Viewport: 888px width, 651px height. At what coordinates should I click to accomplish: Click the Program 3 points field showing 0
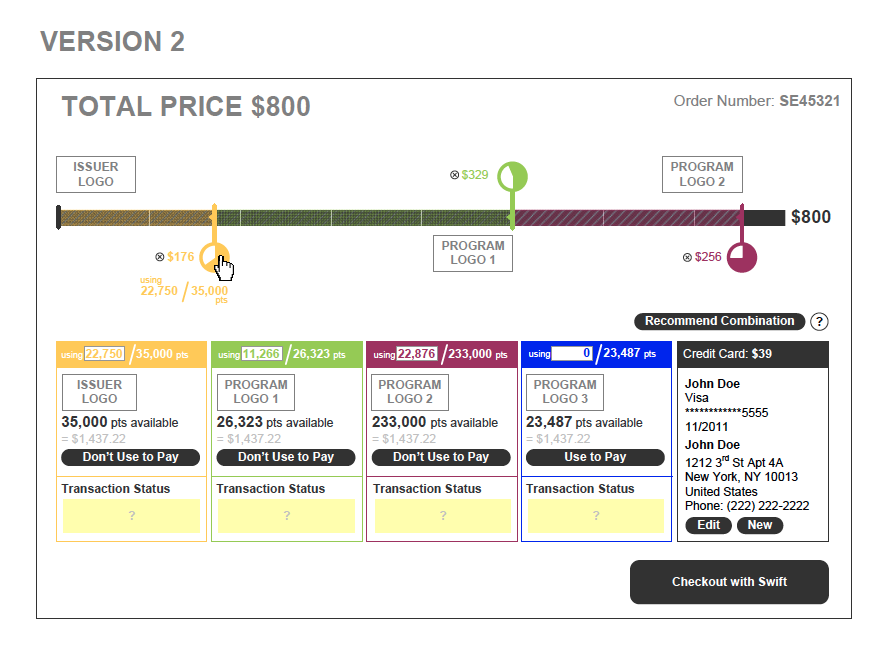point(572,353)
